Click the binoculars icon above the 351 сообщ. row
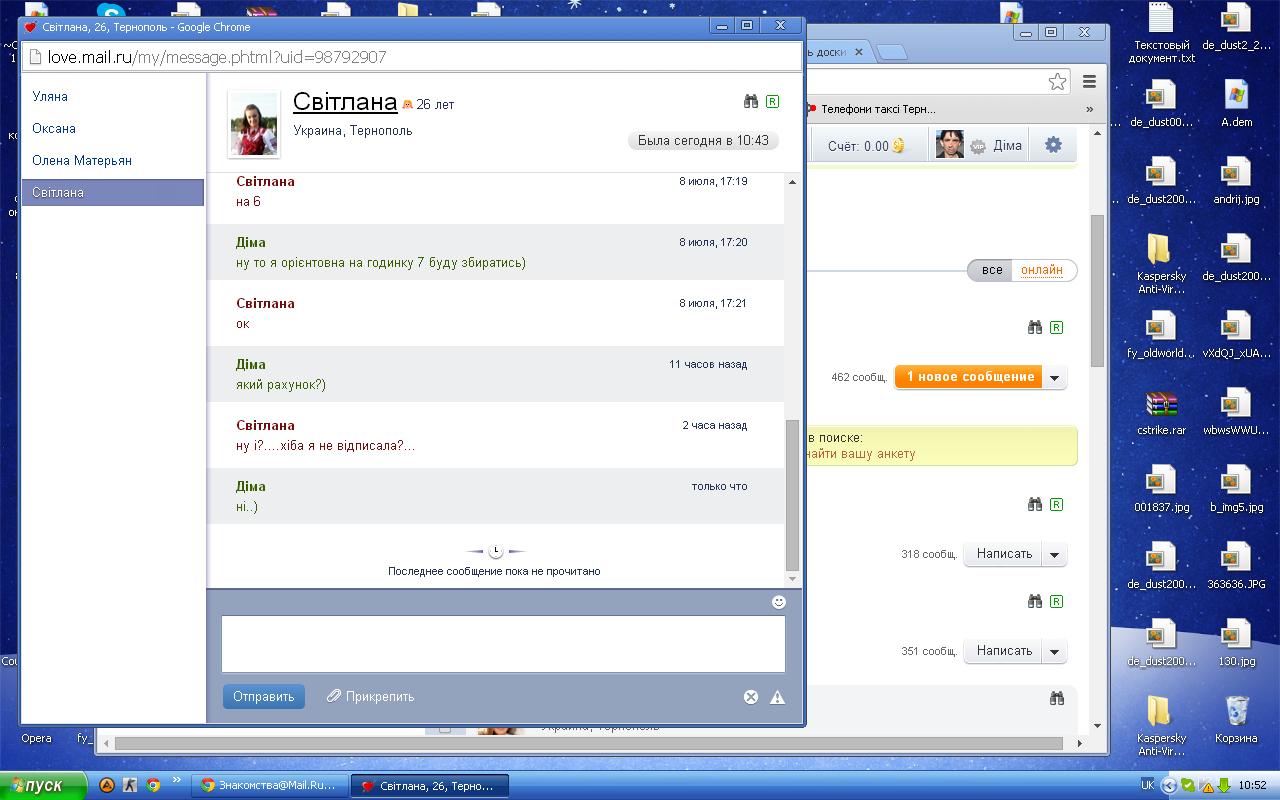Image resolution: width=1280 pixels, height=800 pixels. 1035,601
